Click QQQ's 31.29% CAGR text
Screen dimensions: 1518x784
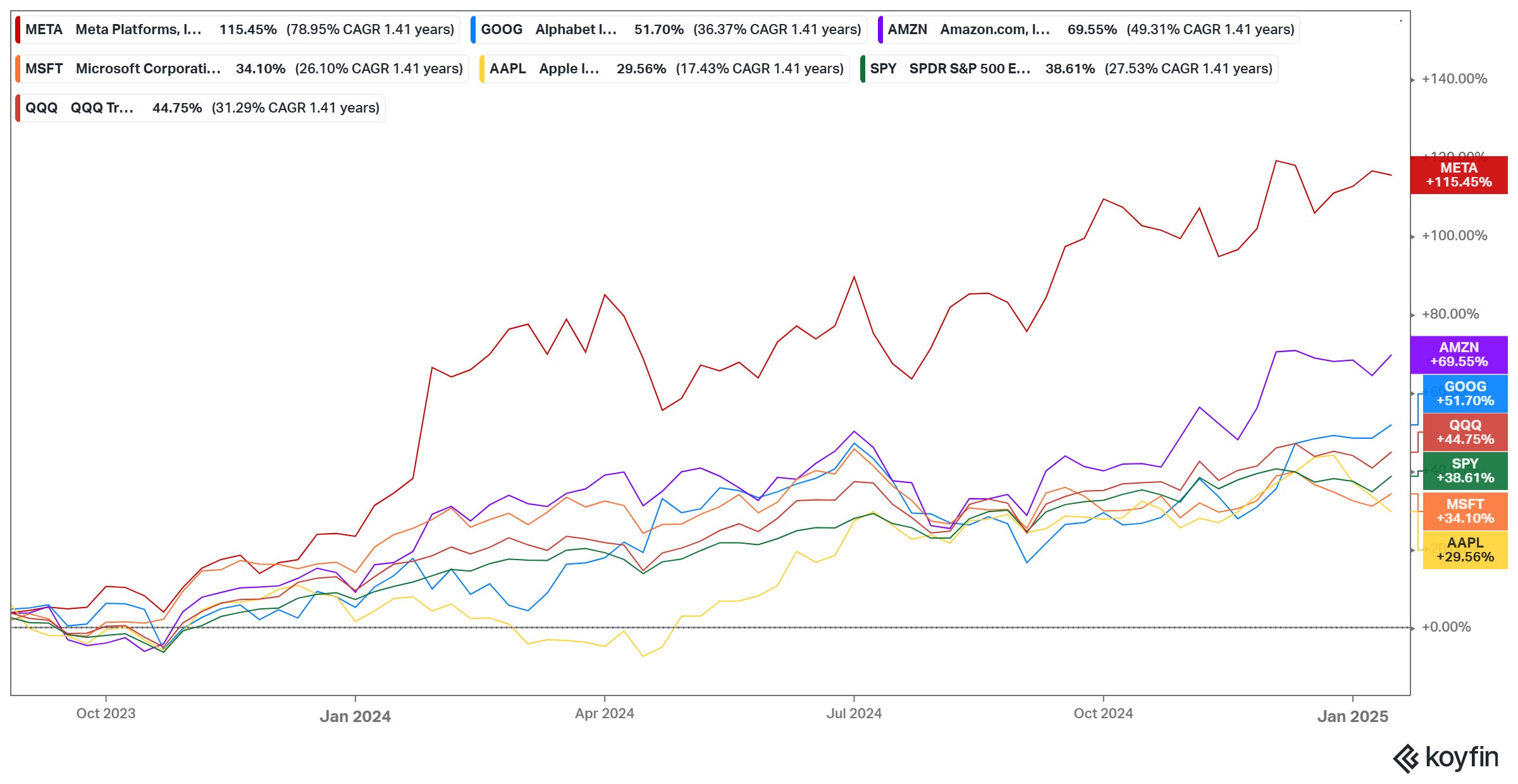[x=295, y=108]
